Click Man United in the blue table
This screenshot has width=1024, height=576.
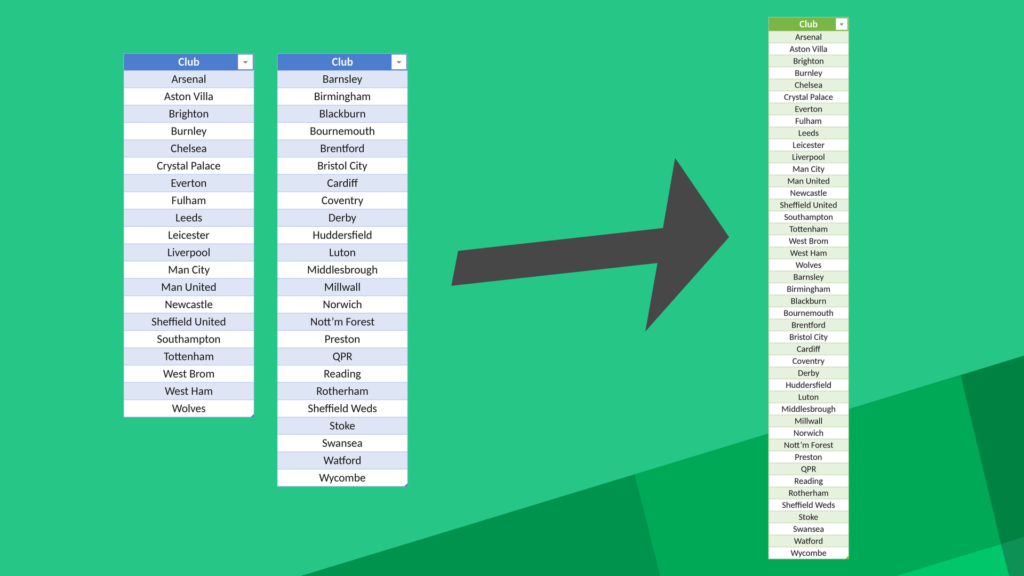point(189,287)
